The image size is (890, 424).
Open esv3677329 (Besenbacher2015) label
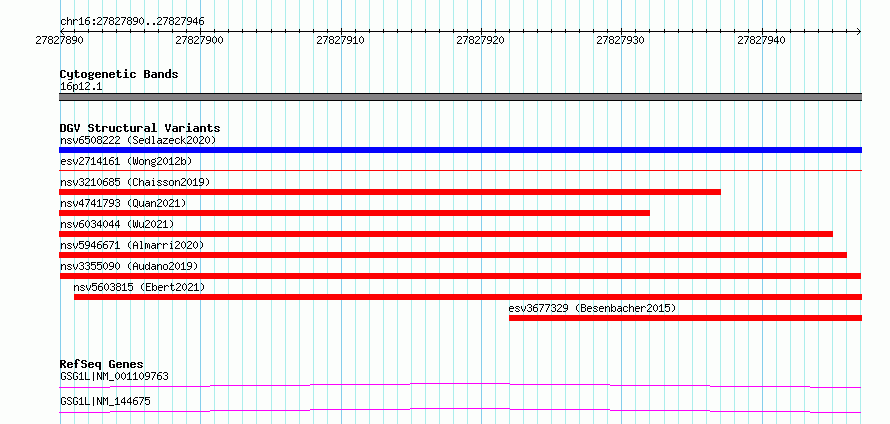tap(593, 308)
